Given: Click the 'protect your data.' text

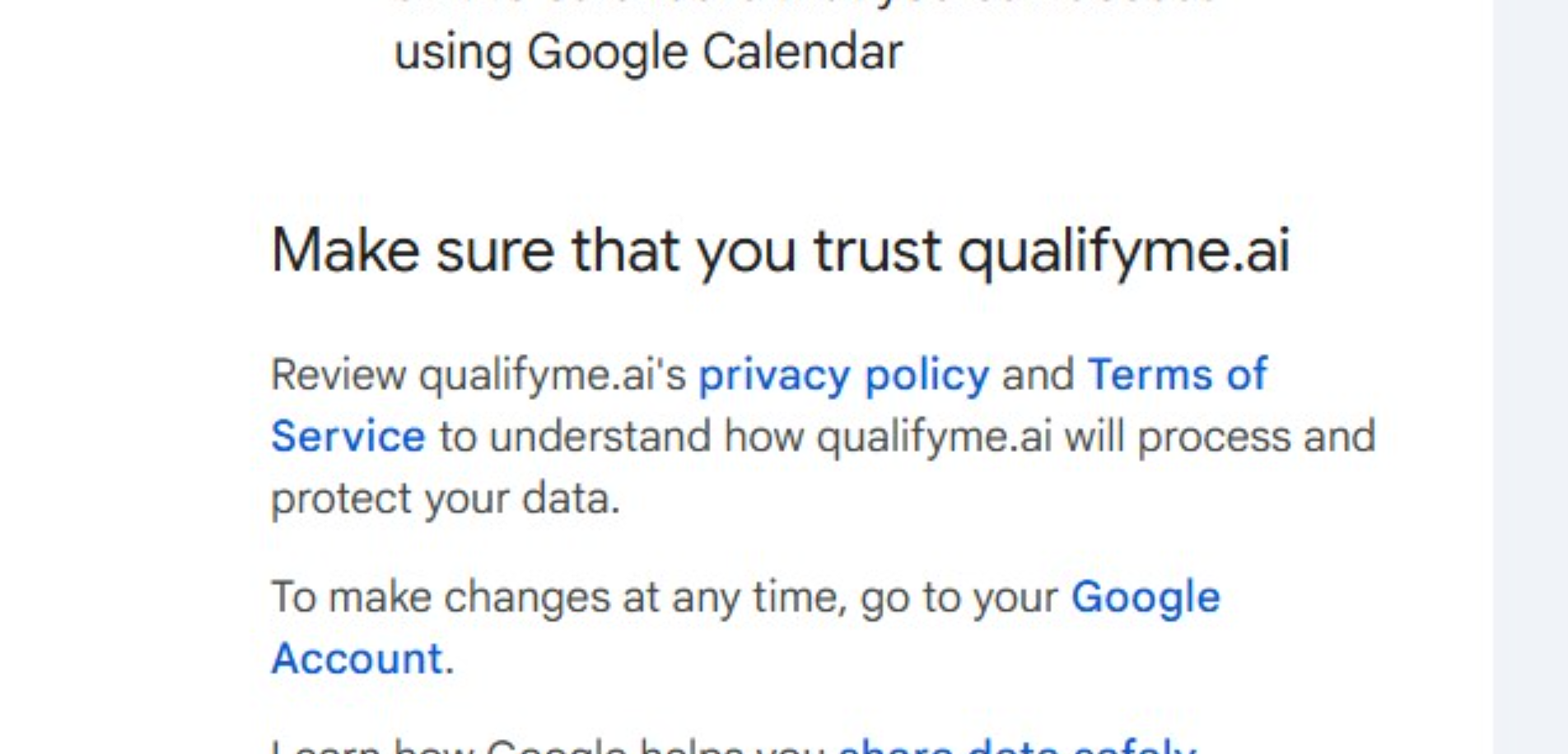Looking at the screenshot, I should click(x=445, y=499).
